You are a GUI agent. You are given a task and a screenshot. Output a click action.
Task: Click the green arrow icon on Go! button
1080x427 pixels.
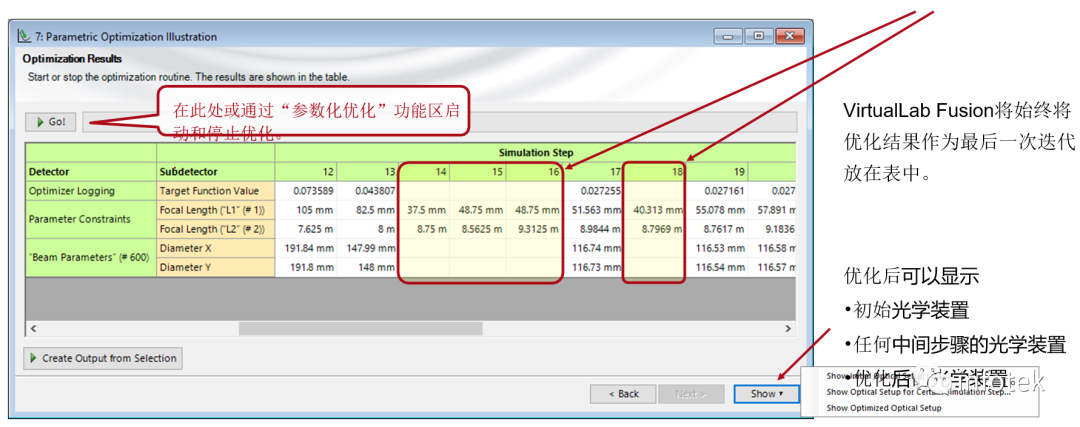[40, 122]
